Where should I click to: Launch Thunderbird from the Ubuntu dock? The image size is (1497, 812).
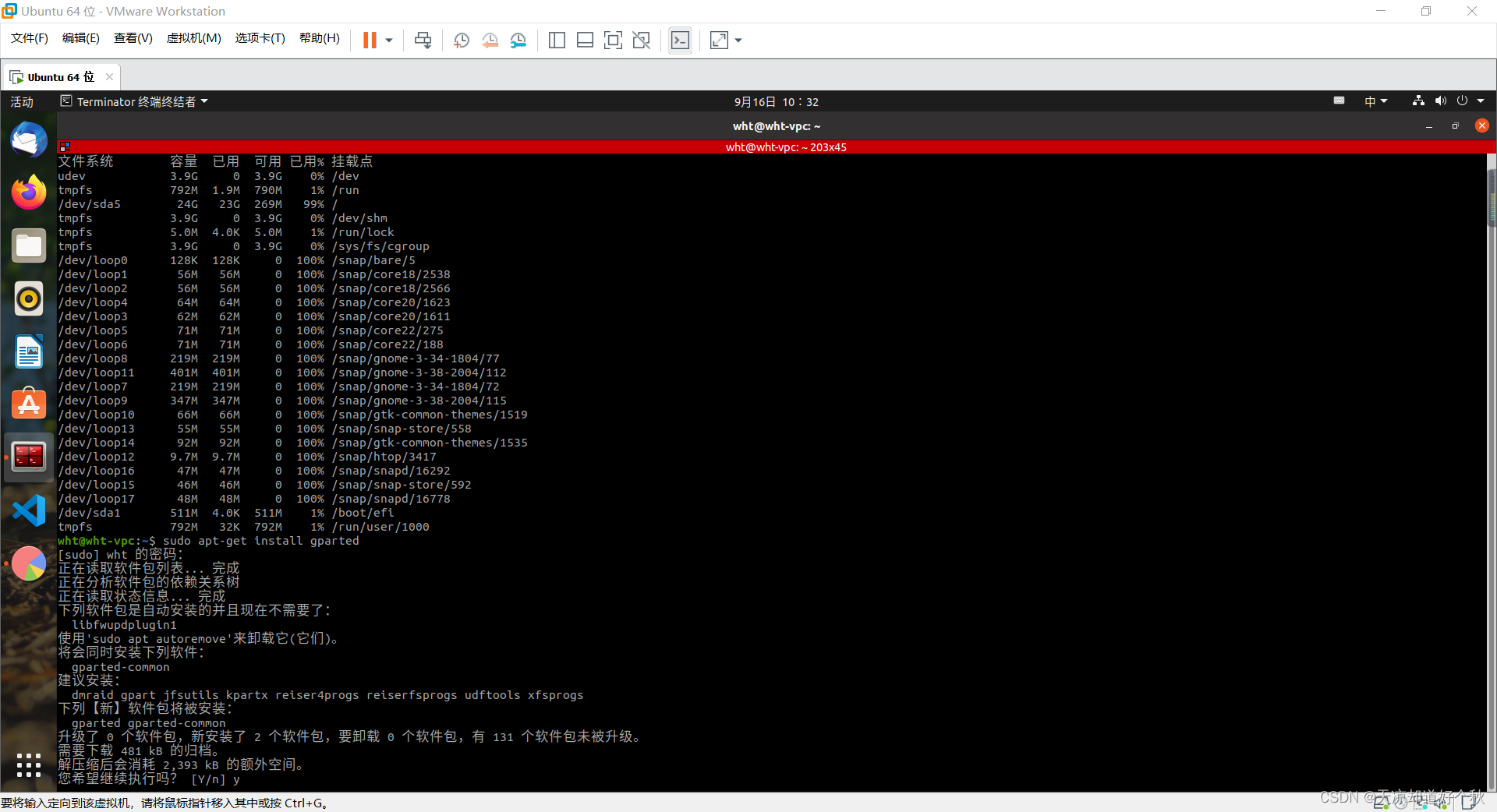pyautogui.click(x=29, y=140)
